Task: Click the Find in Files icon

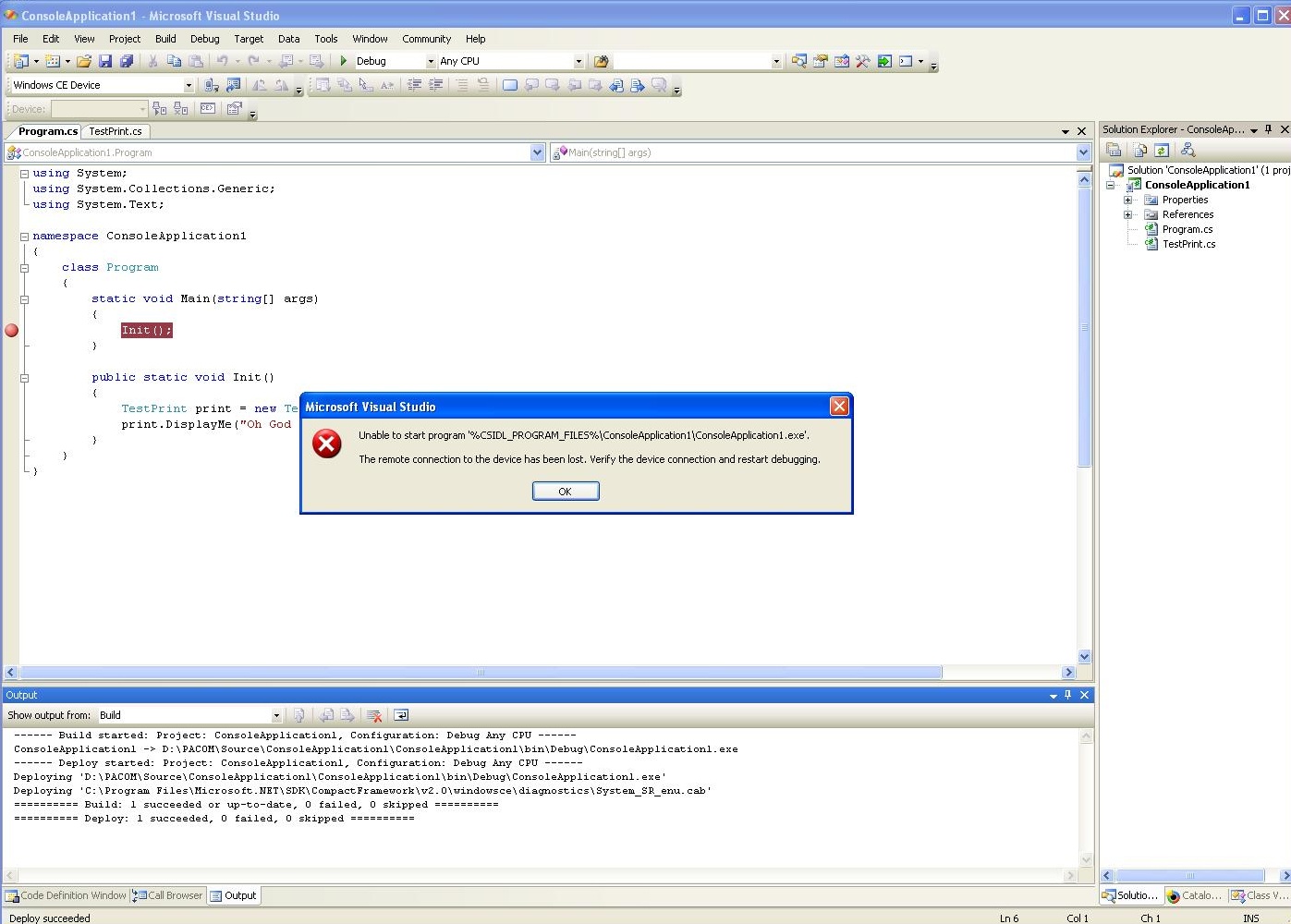Action: (602, 61)
